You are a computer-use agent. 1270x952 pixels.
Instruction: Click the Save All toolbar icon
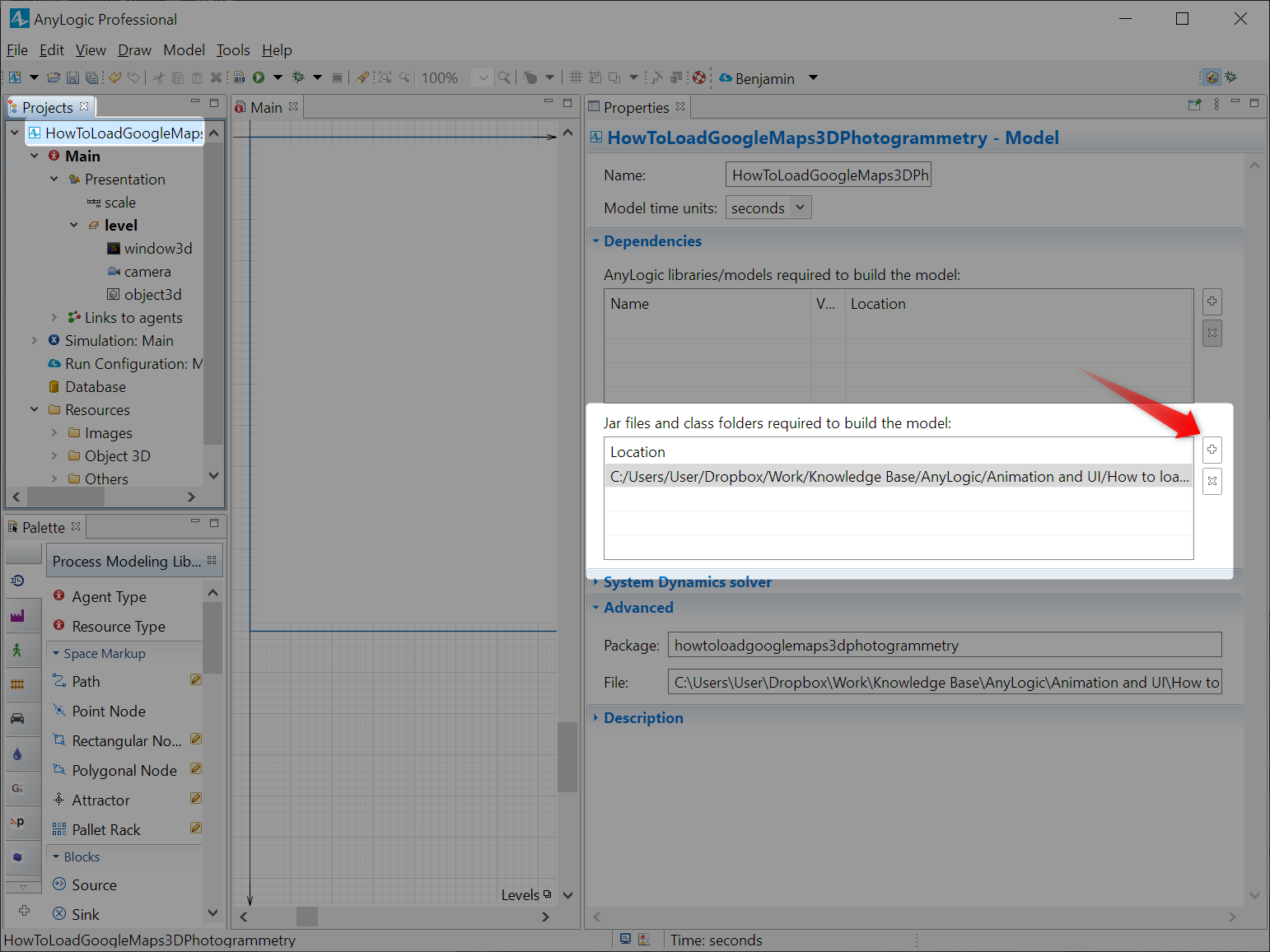pyautogui.click(x=92, y=77)
